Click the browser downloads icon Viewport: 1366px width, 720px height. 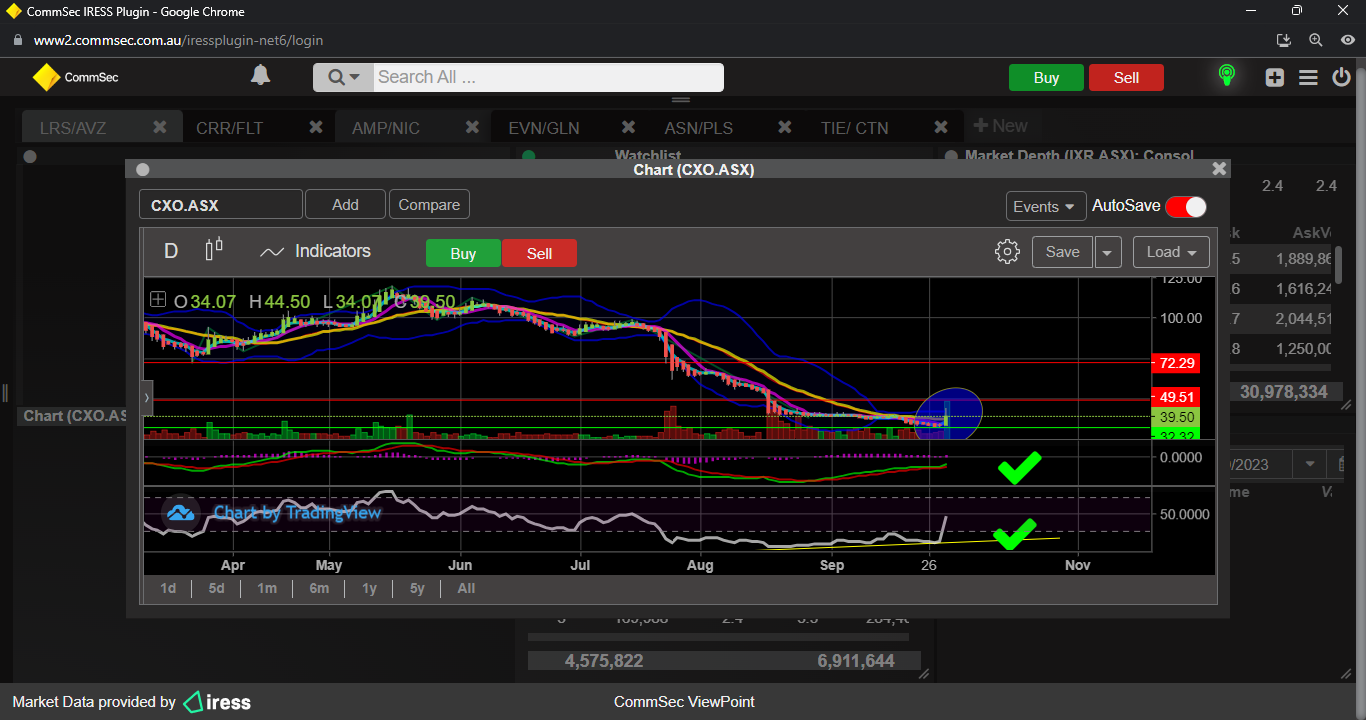(x=1285, y=40)
